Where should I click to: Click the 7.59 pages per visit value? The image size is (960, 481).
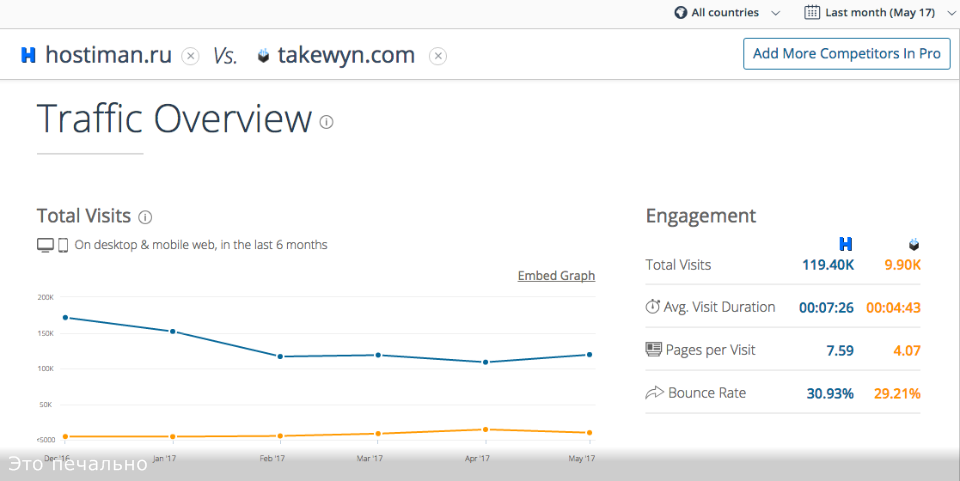(840, 351)
